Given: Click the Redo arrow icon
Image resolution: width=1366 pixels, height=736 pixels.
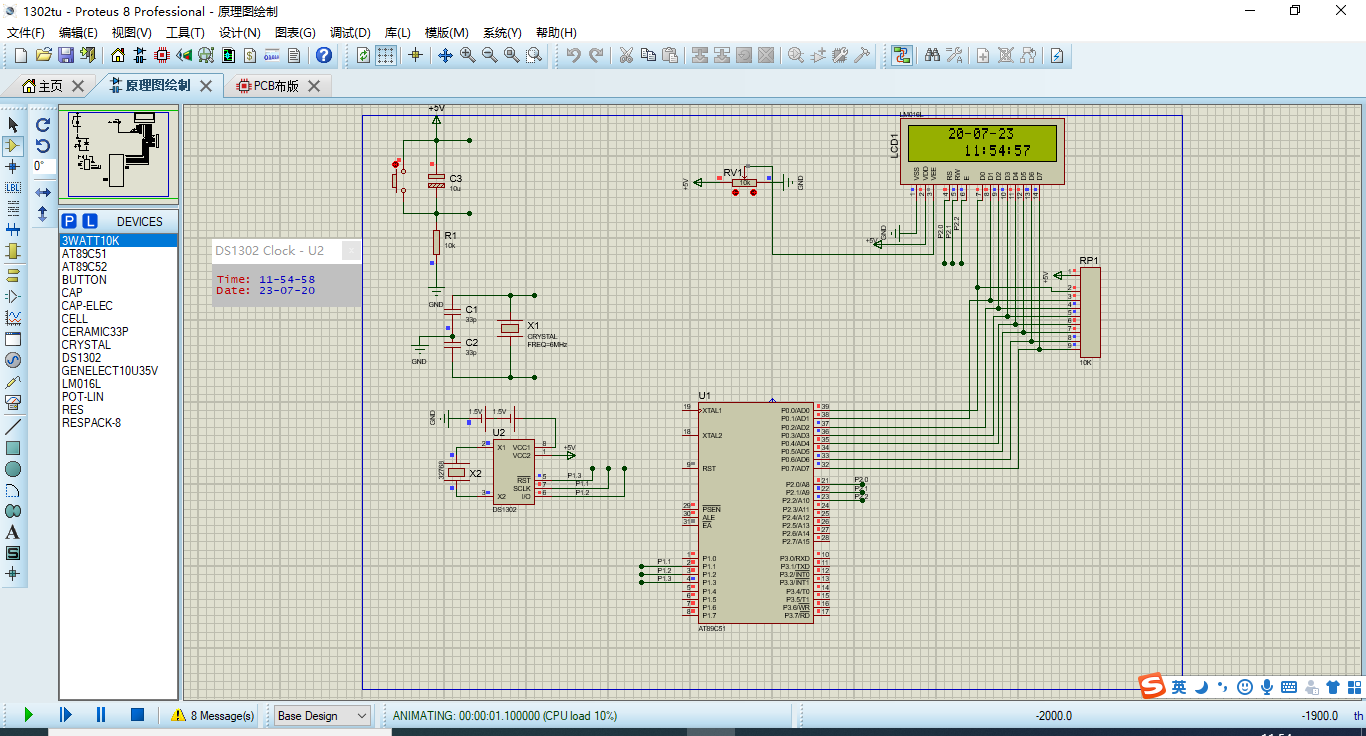Looking at the screenshot, I should (596, 55).
